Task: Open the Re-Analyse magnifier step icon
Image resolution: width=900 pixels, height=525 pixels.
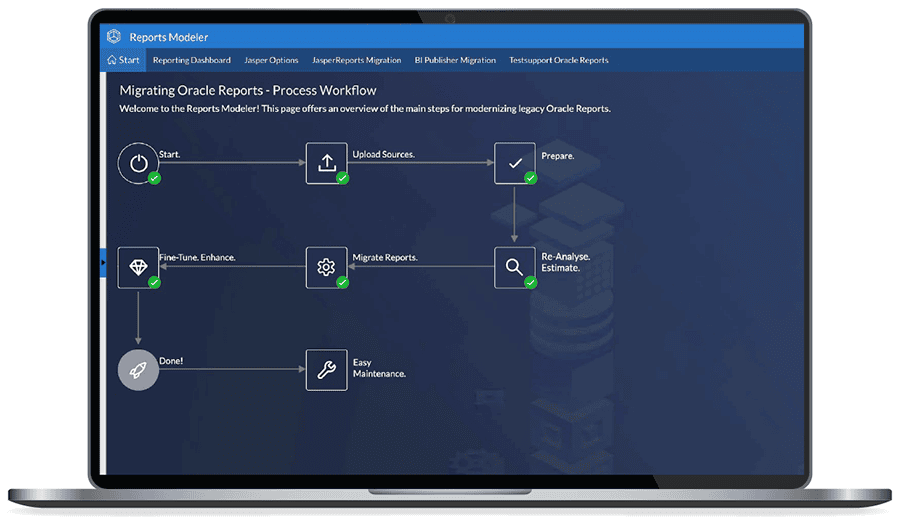Action: [515, 267]
